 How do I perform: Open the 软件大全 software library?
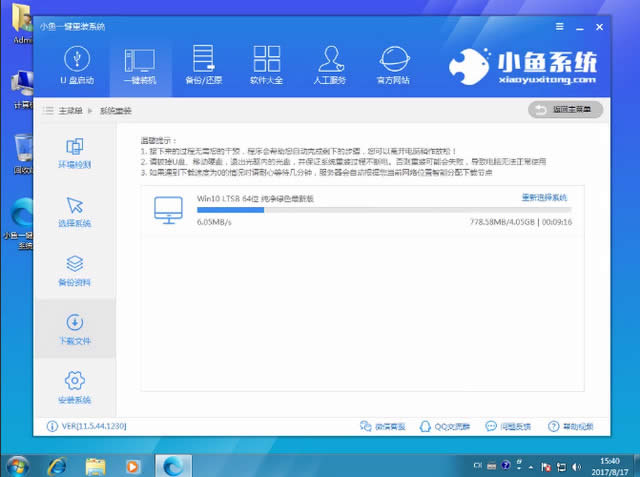(x=266, y=65)
